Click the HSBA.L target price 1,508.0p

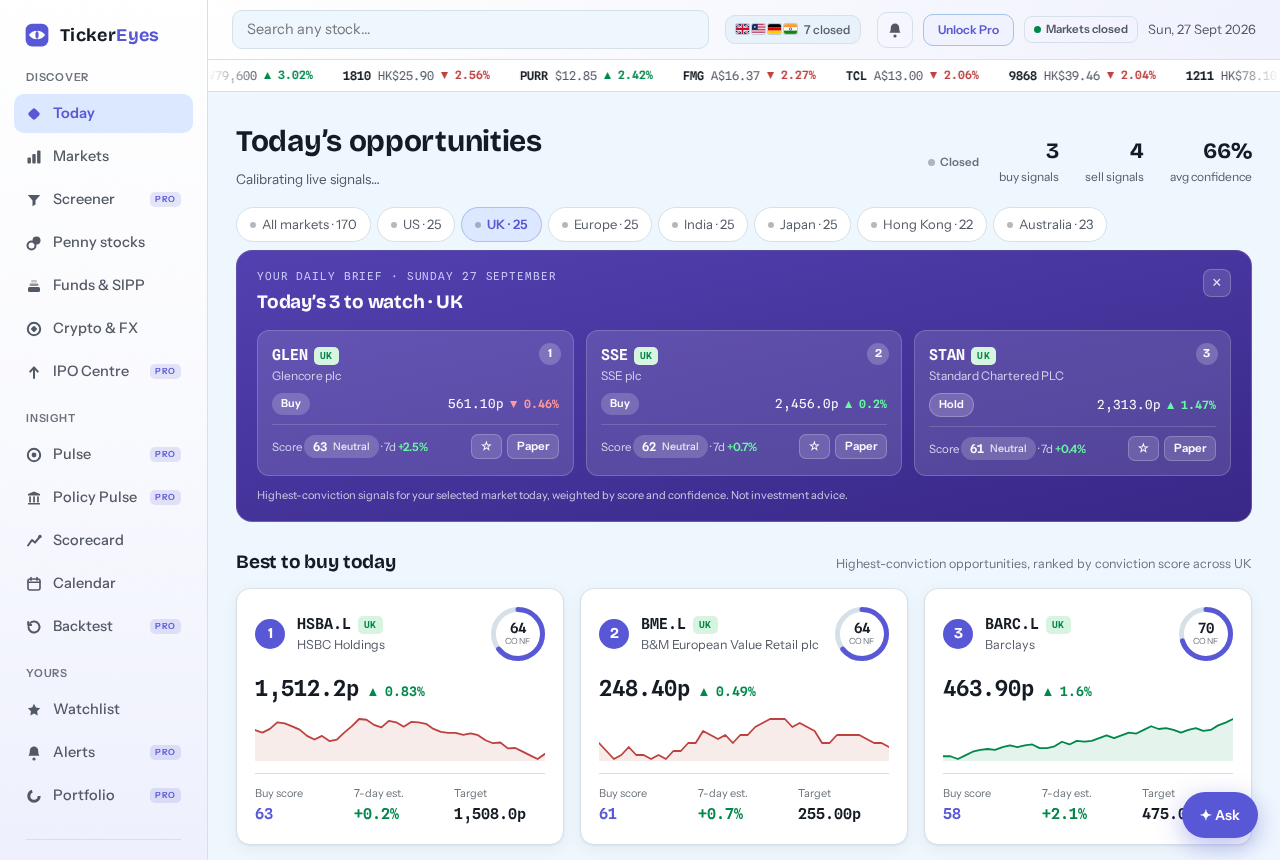[x=490, y=814]
